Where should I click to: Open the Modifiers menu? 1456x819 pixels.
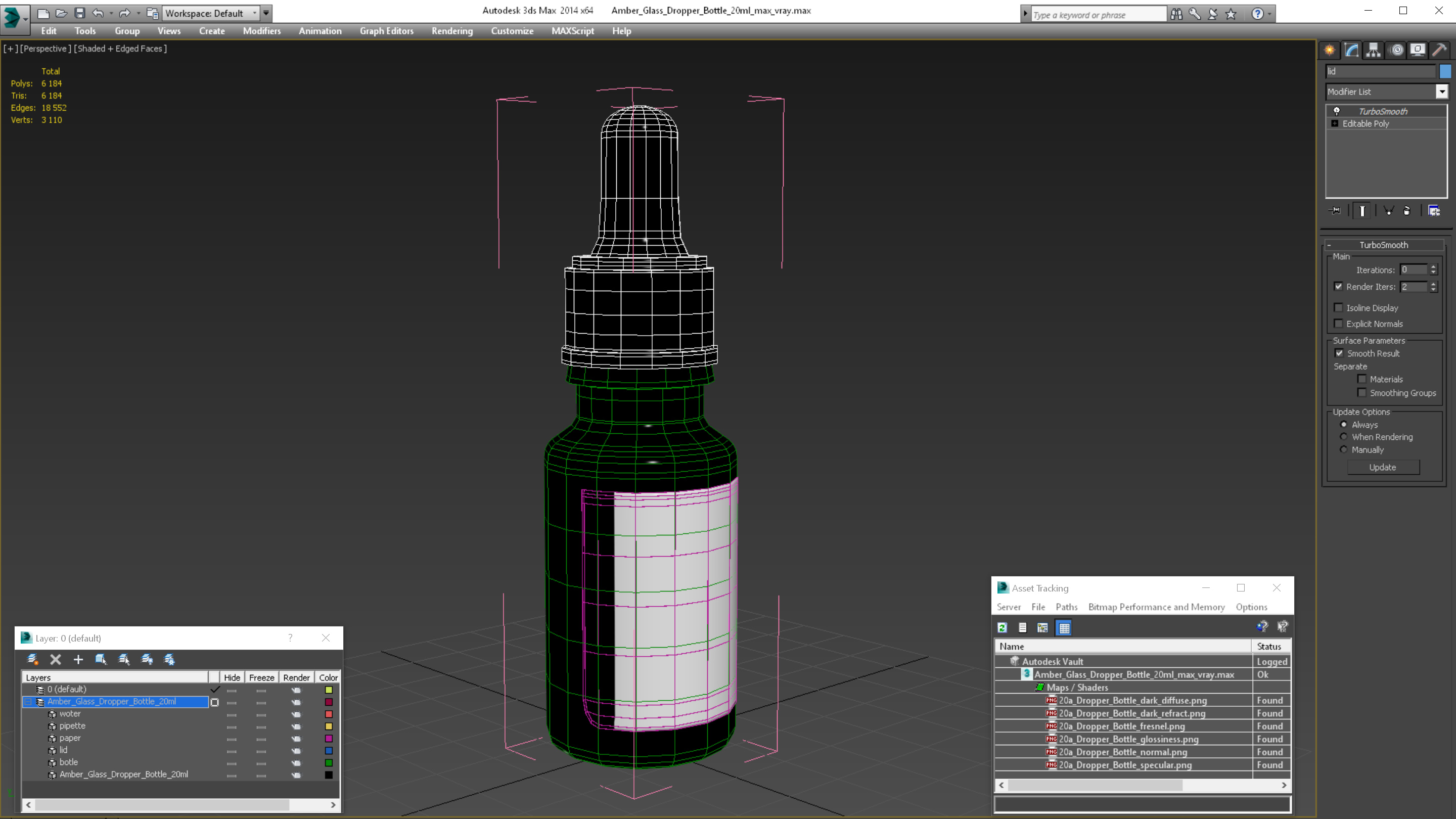262,31
